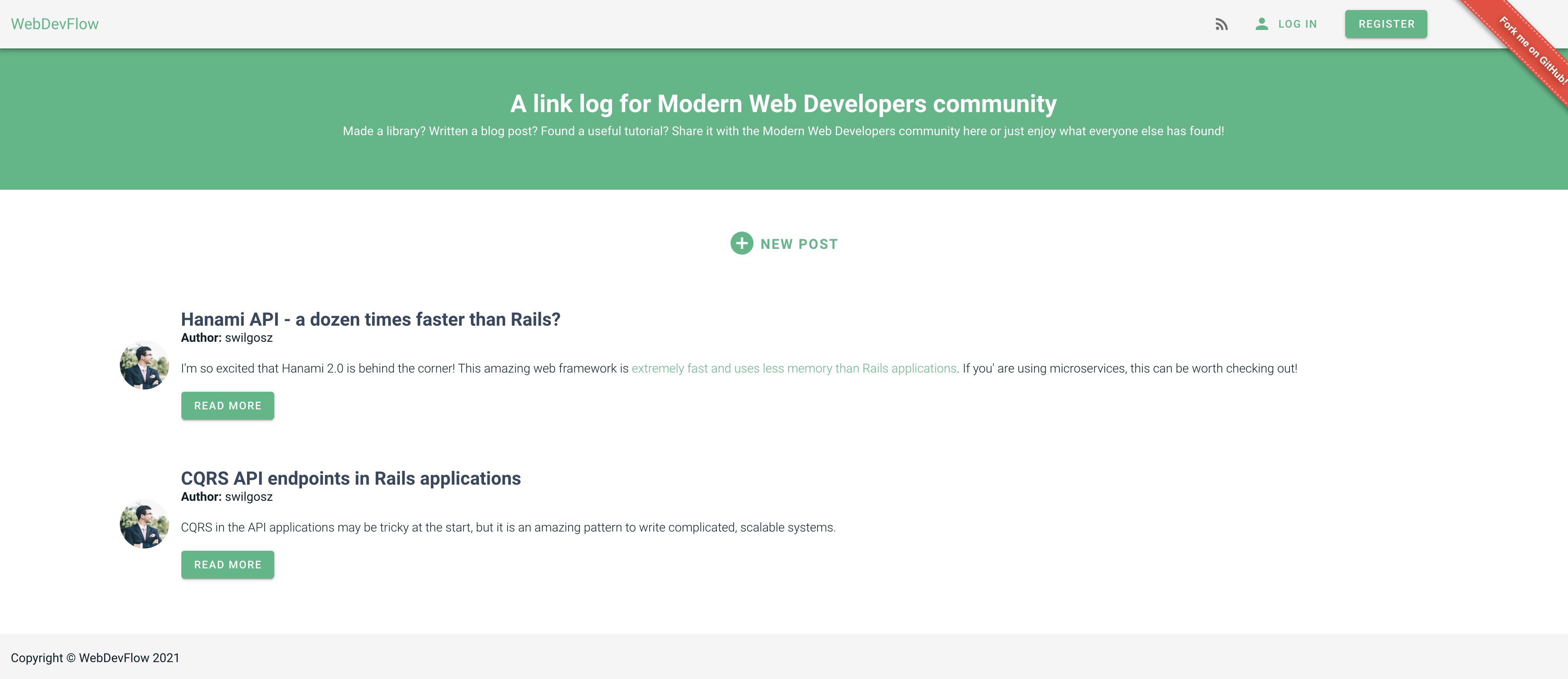Click READ MORE under the CQRS post
This screenshot has width=1568, height=679.
coord(228,565)
